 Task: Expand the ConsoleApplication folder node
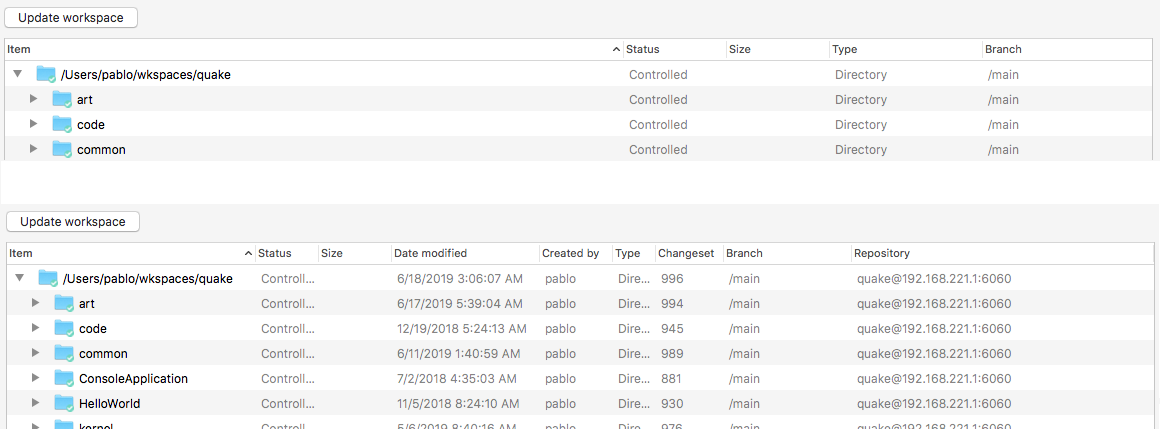(35, 378)
